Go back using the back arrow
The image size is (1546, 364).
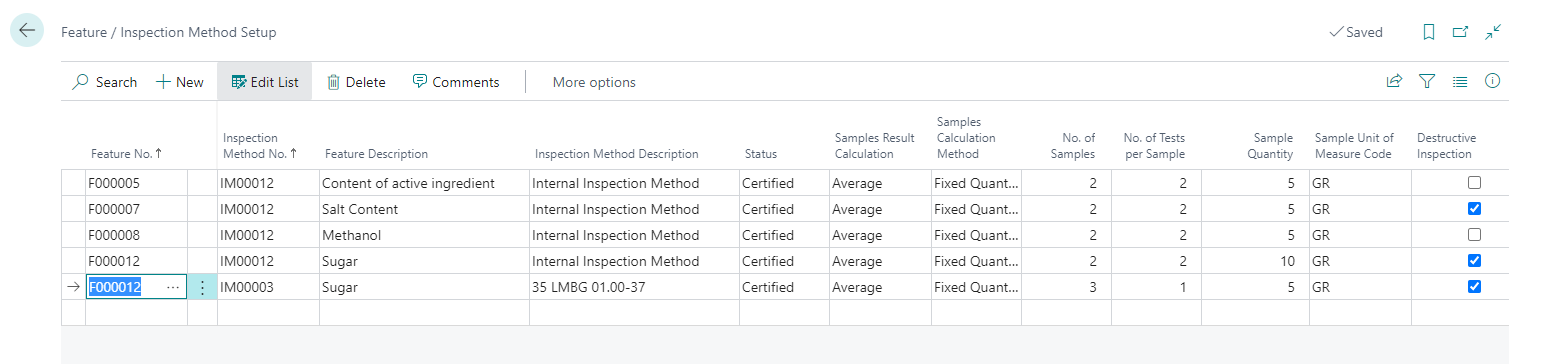pos(26,31)
